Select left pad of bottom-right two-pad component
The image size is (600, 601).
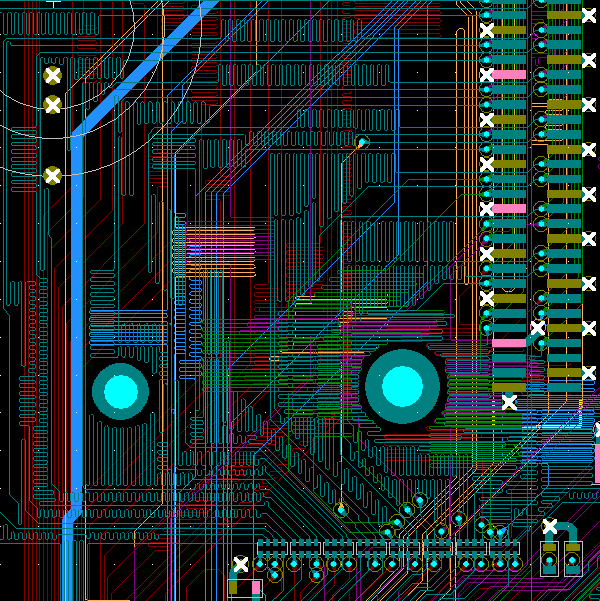point(549,558)
